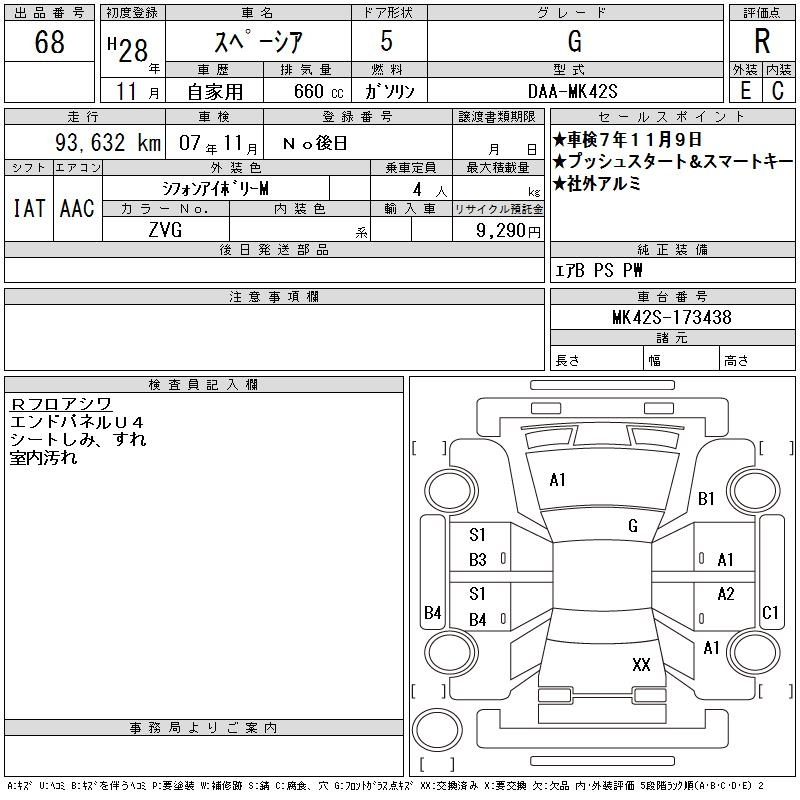The height and width of the screenshot is (800, 800).
Task: Select the fuel type ガソリン
Action: coord(389,91)
